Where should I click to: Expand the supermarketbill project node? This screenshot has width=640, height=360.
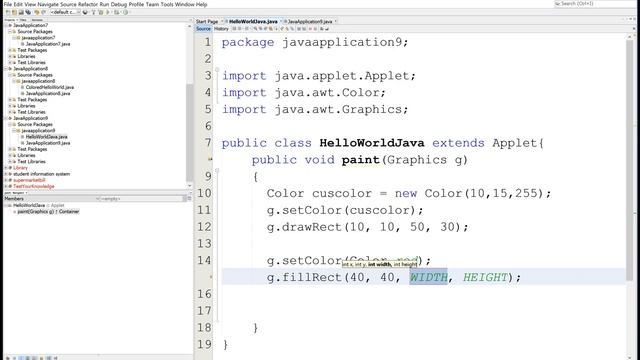[6, 180]
